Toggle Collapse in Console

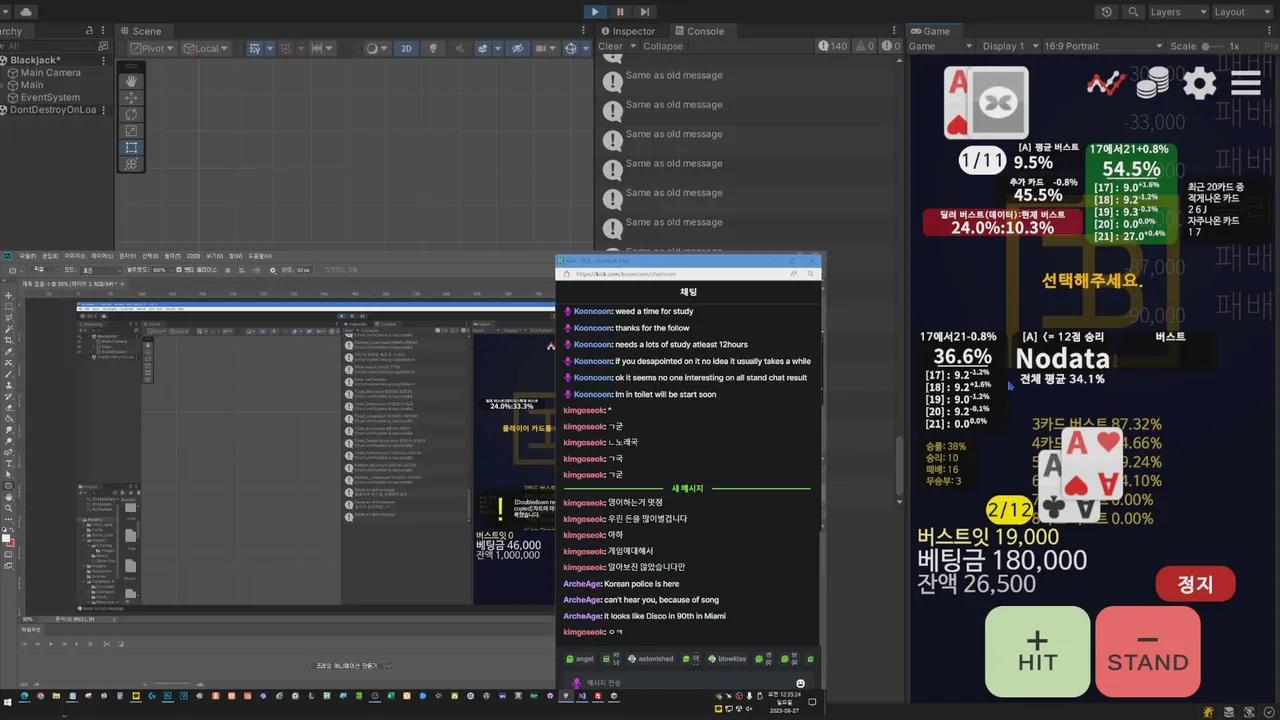point(663,46)
